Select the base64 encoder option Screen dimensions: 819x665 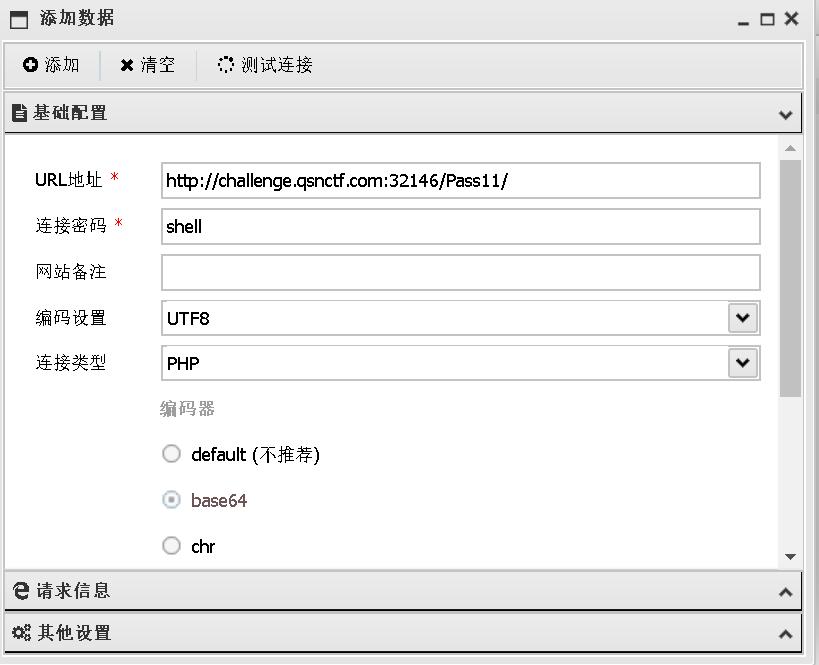(171, 500)
